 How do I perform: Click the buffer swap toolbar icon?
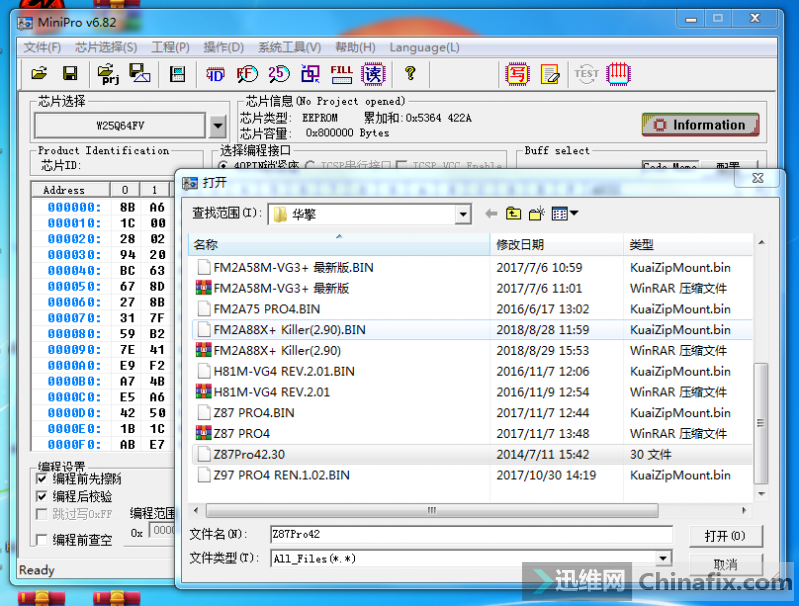pyautogui.click(x=310, y=74)
